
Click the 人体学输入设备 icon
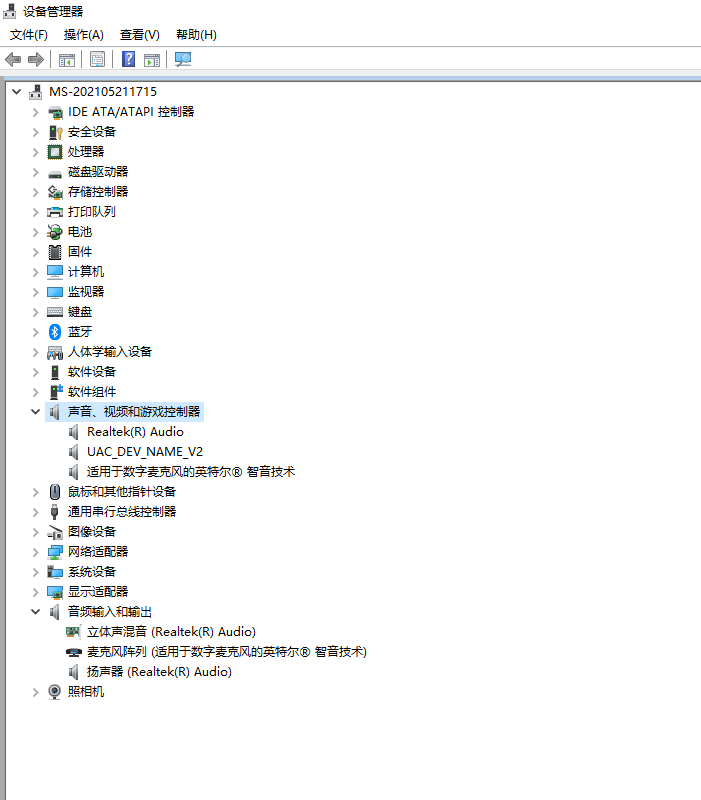pyautogui.click(x=55, y=352)
